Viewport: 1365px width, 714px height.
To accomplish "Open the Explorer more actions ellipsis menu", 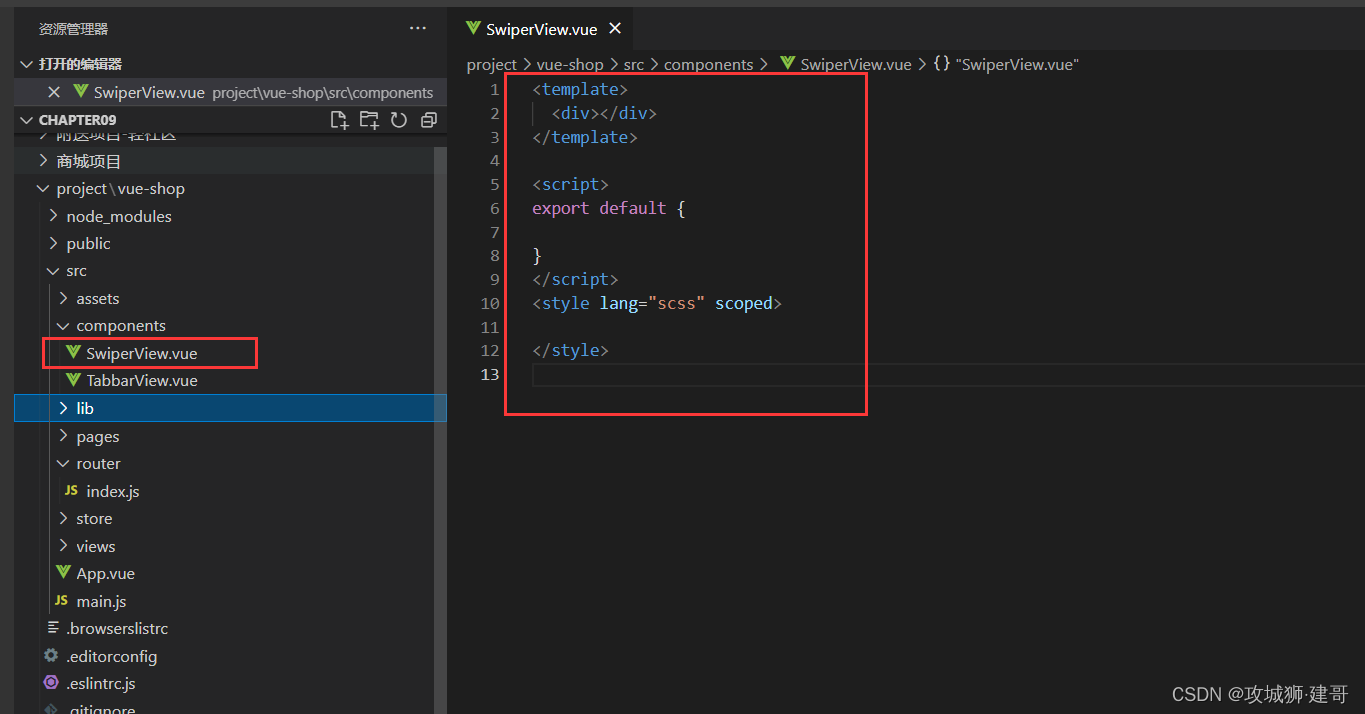I will tap(418, 28).
